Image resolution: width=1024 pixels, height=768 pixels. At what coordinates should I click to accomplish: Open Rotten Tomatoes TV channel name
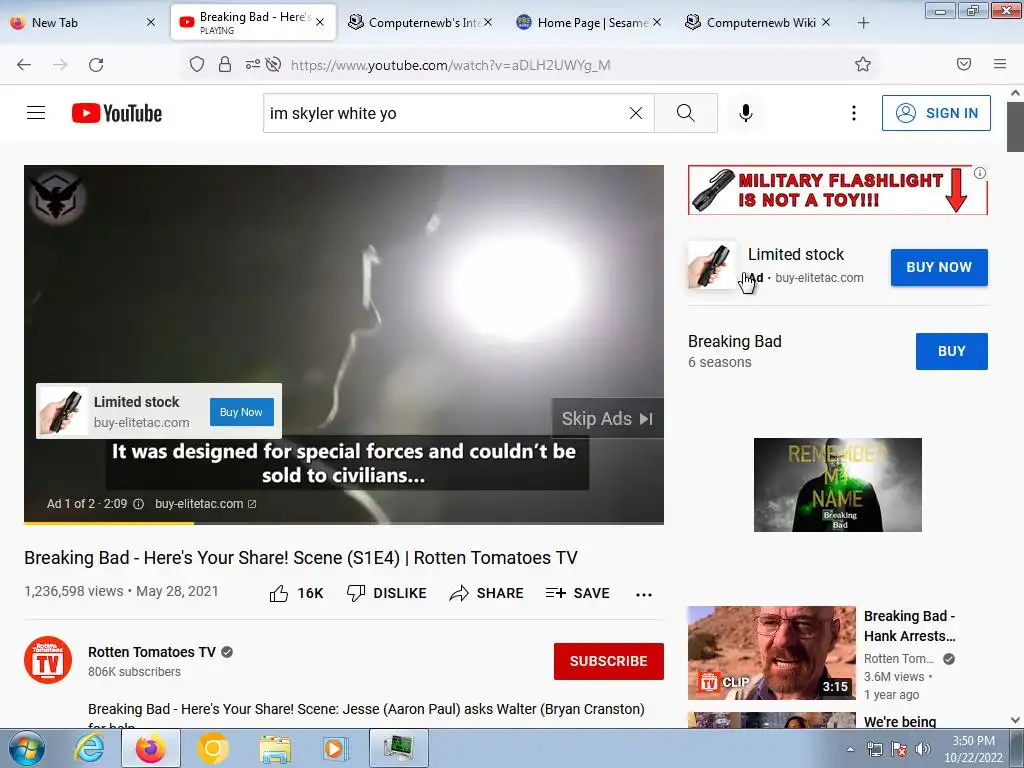click(x=152, y=652)
